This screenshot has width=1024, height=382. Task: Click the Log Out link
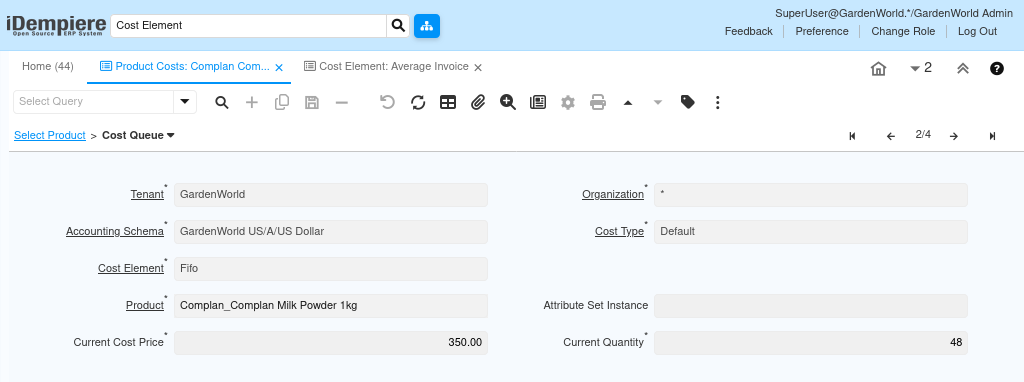point(977,31)
